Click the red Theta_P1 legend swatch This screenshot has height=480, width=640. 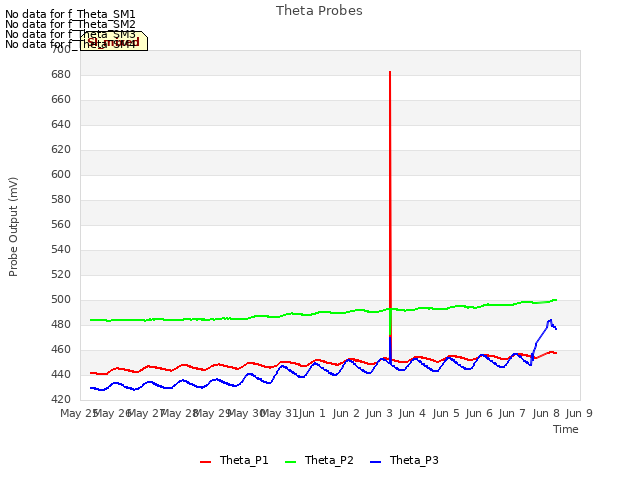pyautogui.click(x=205, y=462)
